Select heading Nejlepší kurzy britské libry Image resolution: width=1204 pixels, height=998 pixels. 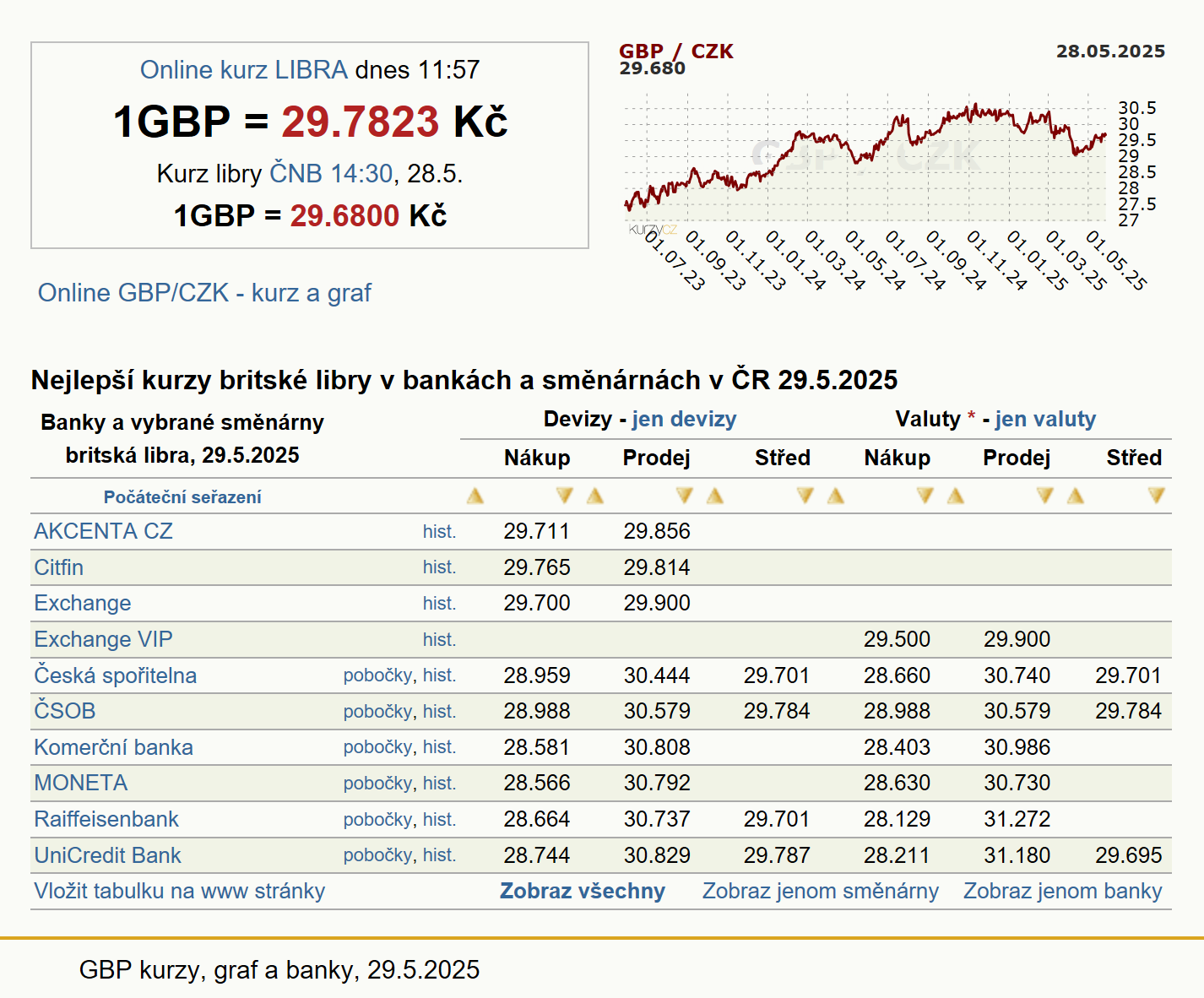click(x=464, y=380)
